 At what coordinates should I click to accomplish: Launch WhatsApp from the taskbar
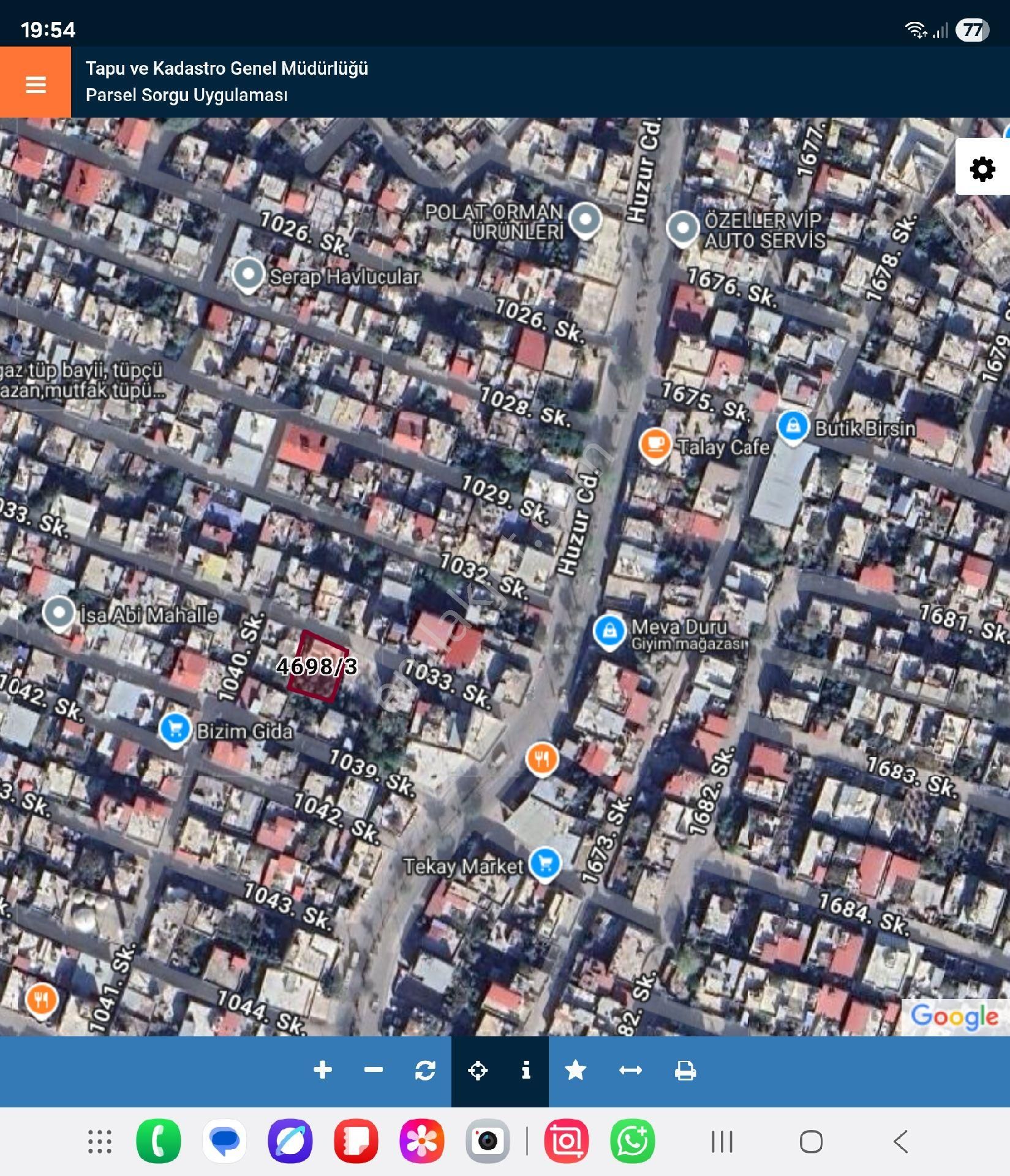pyautogui.click(x=633, y=1142)
